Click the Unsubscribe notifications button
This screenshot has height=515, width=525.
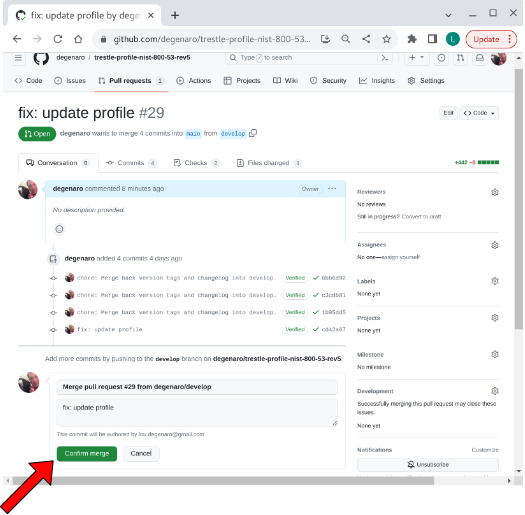(x=428, y=465)
